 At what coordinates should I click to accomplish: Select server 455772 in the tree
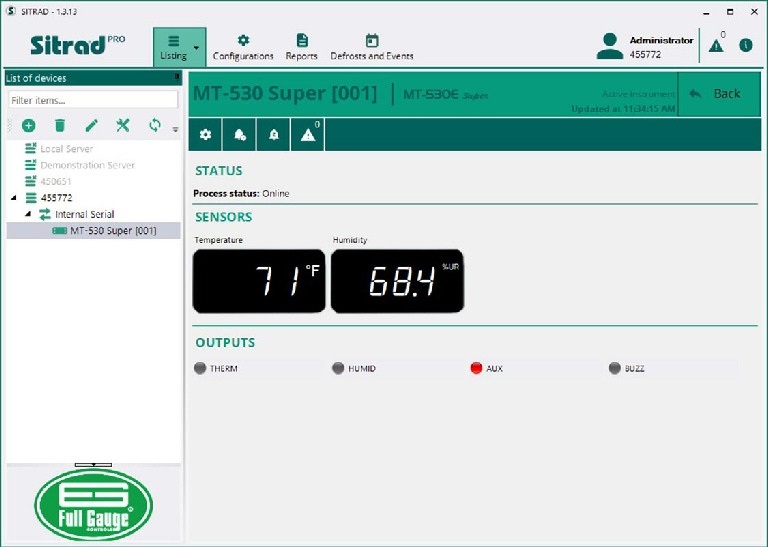[x=56, y=198]
